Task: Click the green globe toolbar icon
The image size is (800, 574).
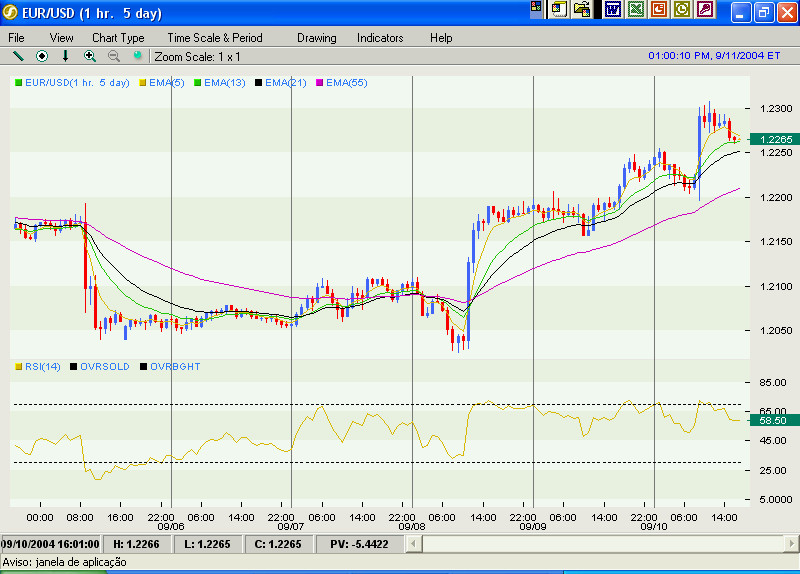Action: point(138,56)
